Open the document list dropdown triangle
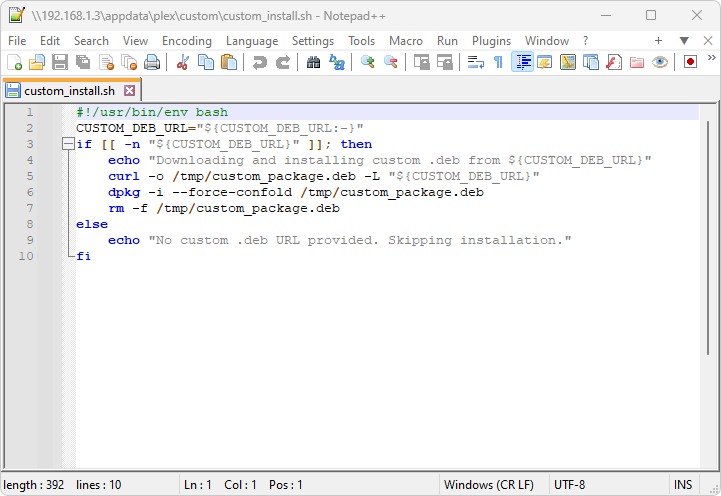Screen dimensions: 721x496 coord(684,41)
